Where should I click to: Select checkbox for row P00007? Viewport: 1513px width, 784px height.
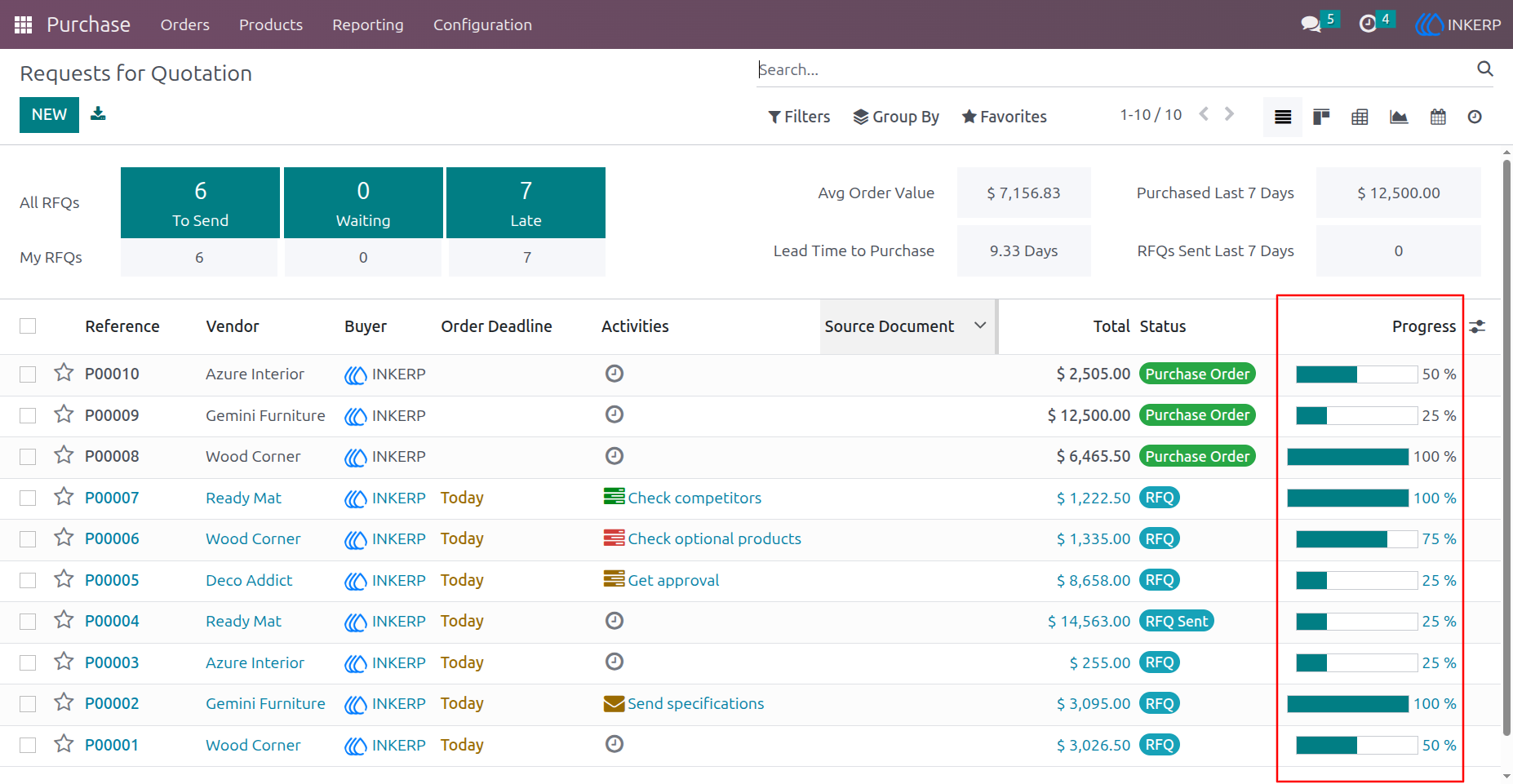pyautogui.click(x=28, y=498)
